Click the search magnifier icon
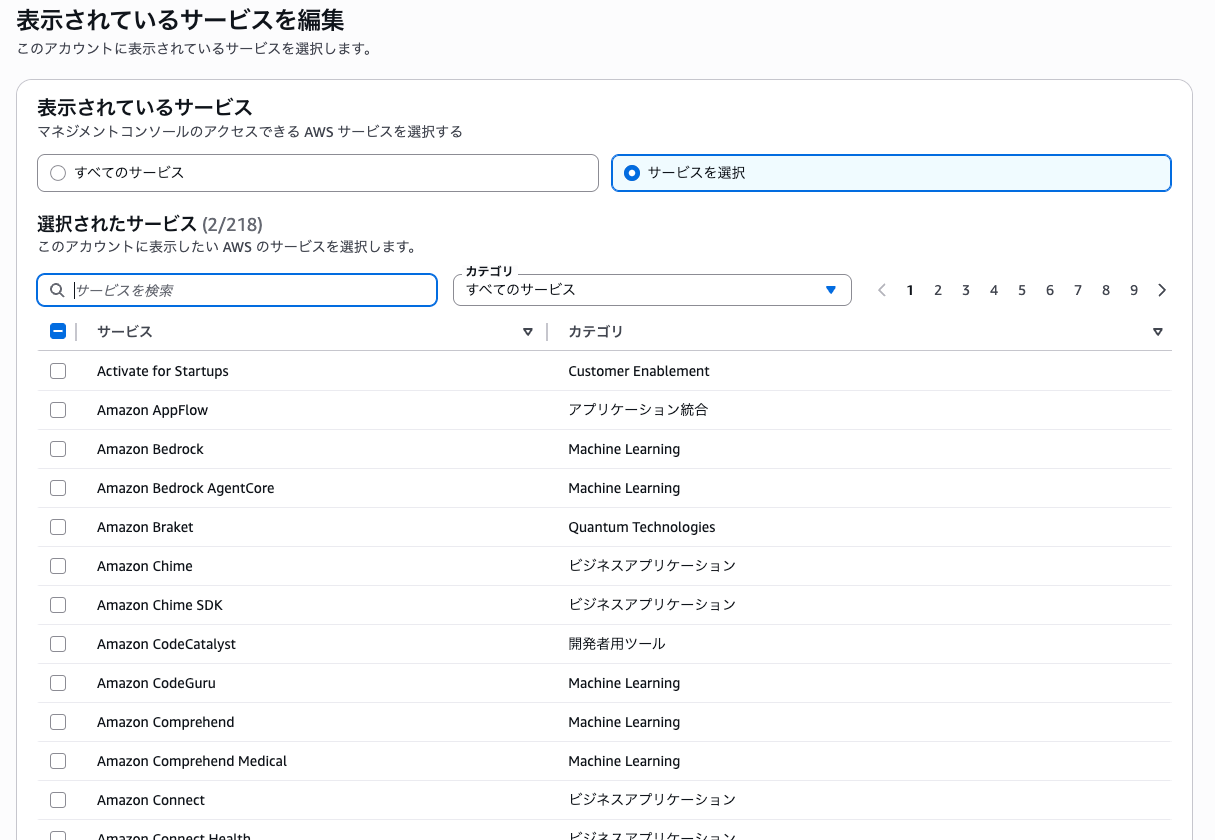The image size is (1215, 840). point(56,290)
